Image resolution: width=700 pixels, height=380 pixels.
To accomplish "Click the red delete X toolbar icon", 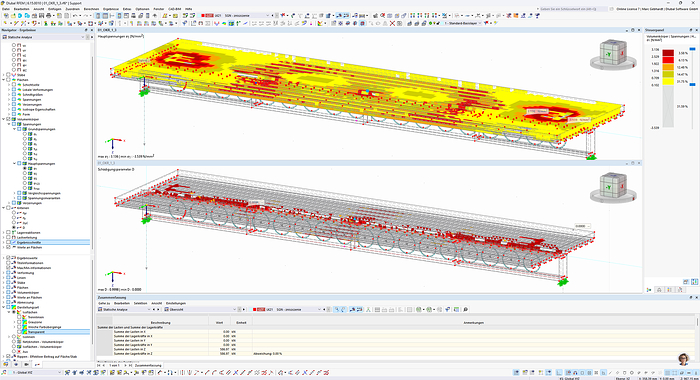I will point(392,23).
